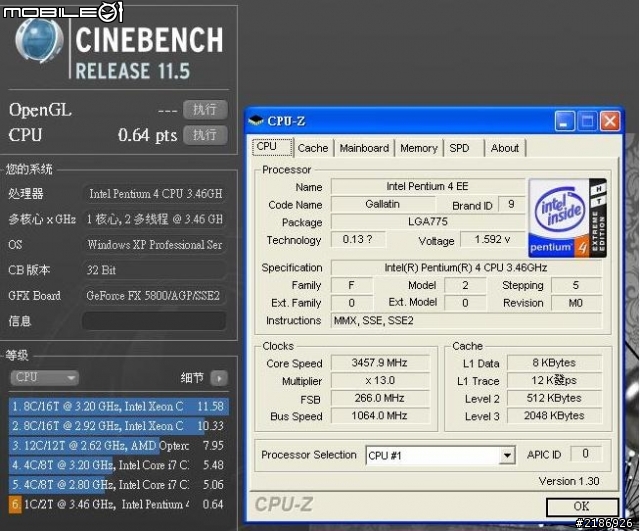Click the empty 信息 info field
Image resolution: width=640 pixels, height=531 pixels.
pyautogui.click(x=154, y=321)
